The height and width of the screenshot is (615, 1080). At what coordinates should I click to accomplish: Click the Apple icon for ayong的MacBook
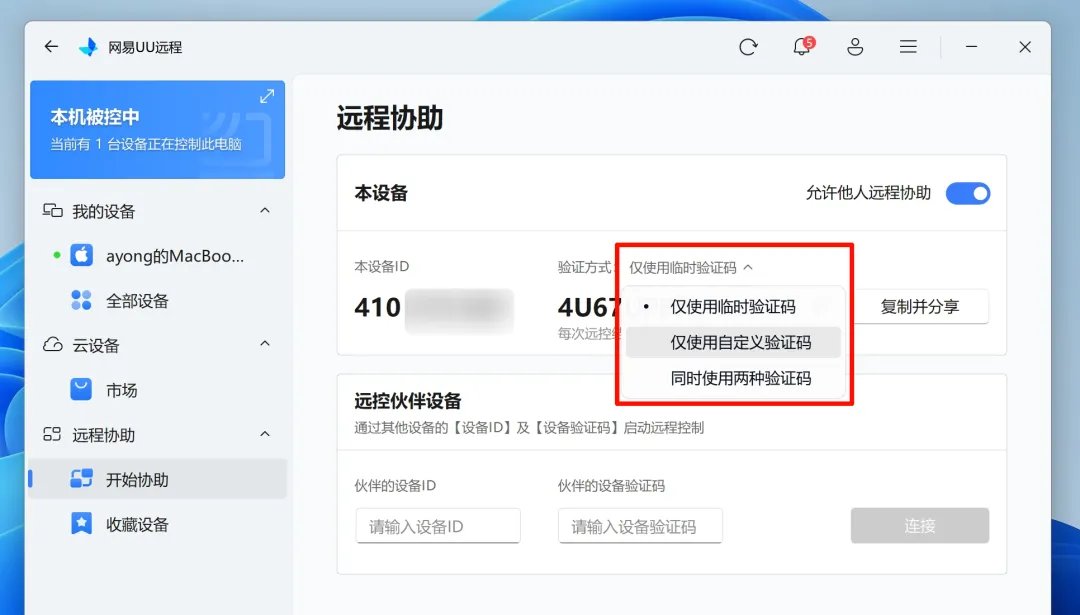click(81, 256)
